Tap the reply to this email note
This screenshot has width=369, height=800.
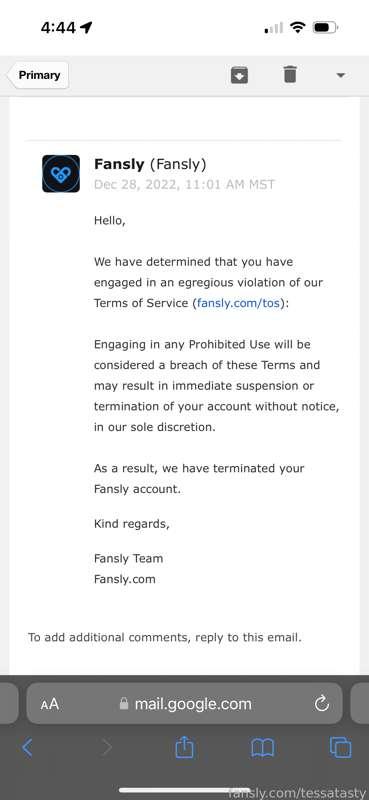coord(165,637)
